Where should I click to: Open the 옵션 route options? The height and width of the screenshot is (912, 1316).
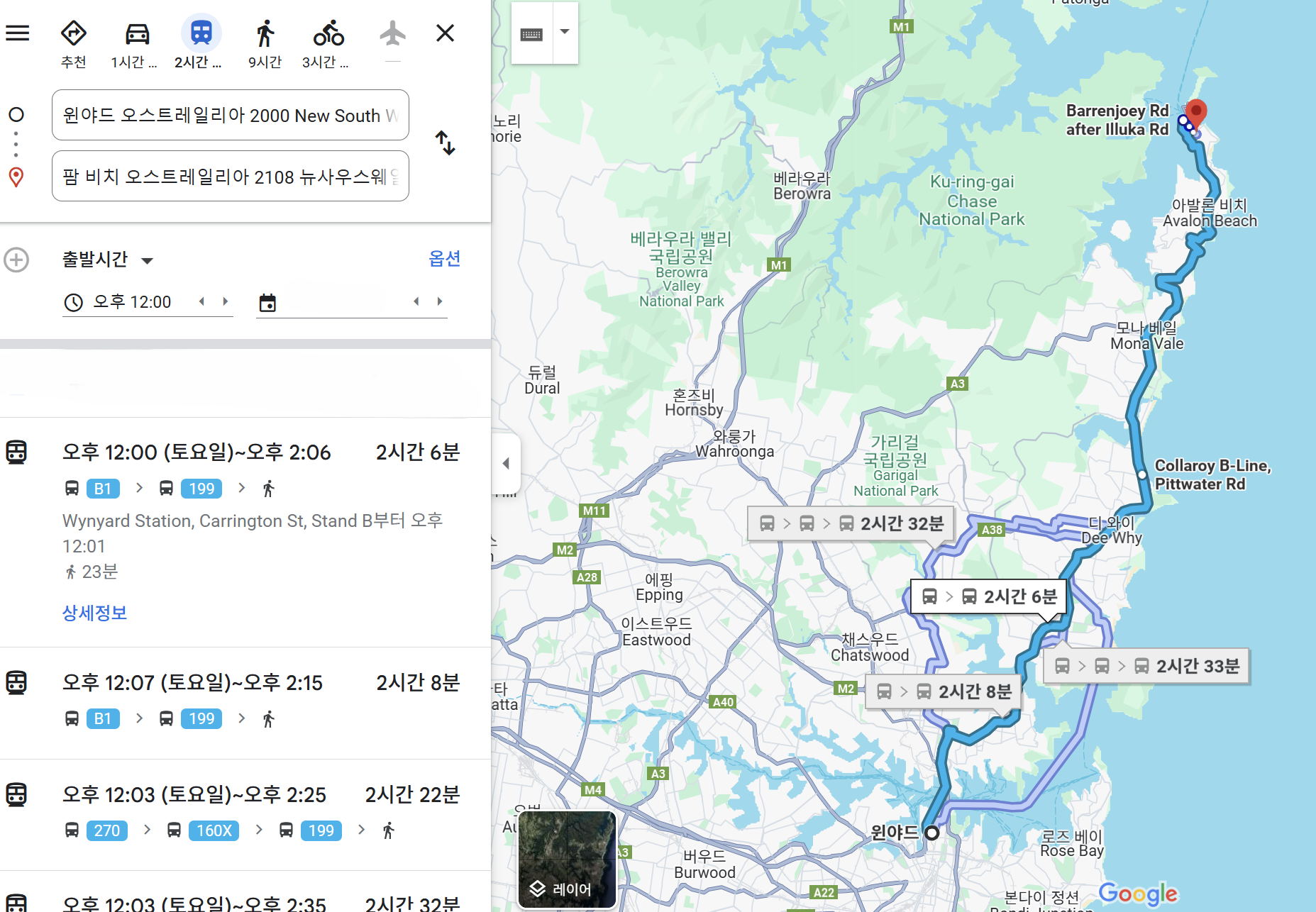[445, 258]
